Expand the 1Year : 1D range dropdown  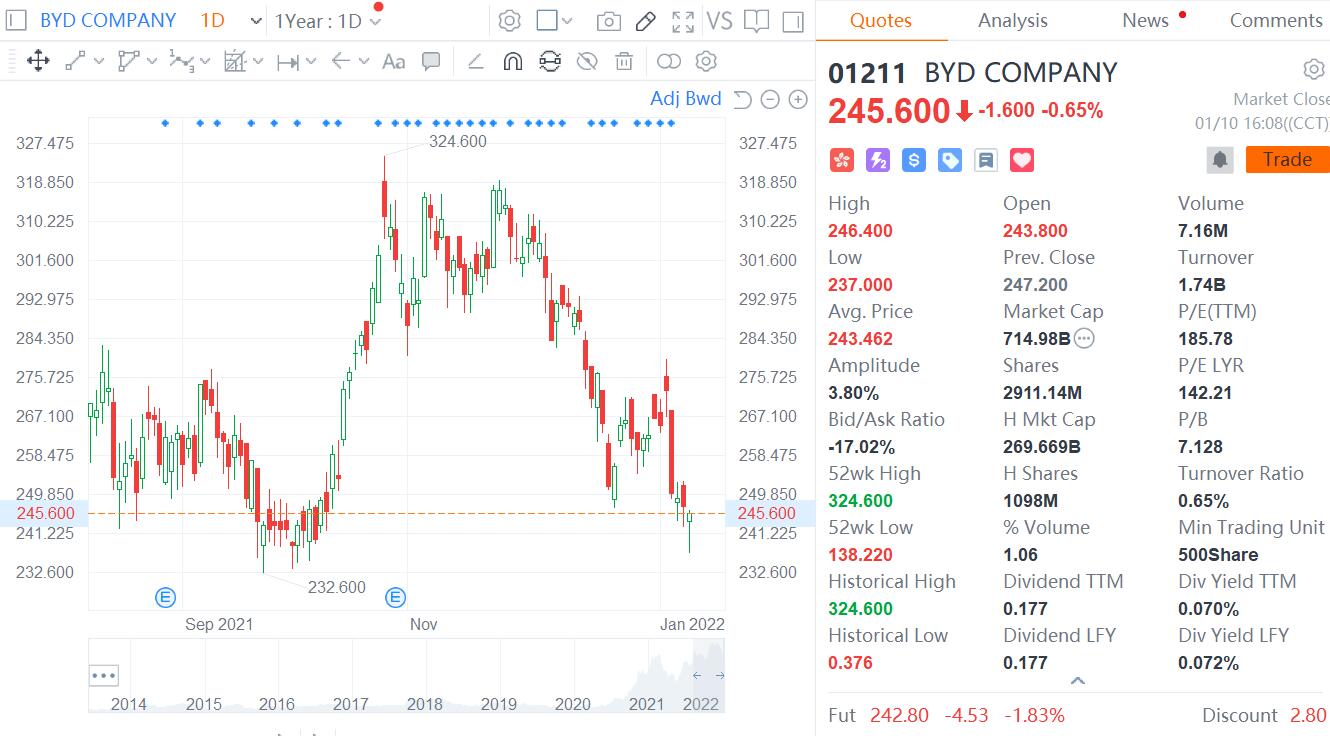[x=376, y=22]
